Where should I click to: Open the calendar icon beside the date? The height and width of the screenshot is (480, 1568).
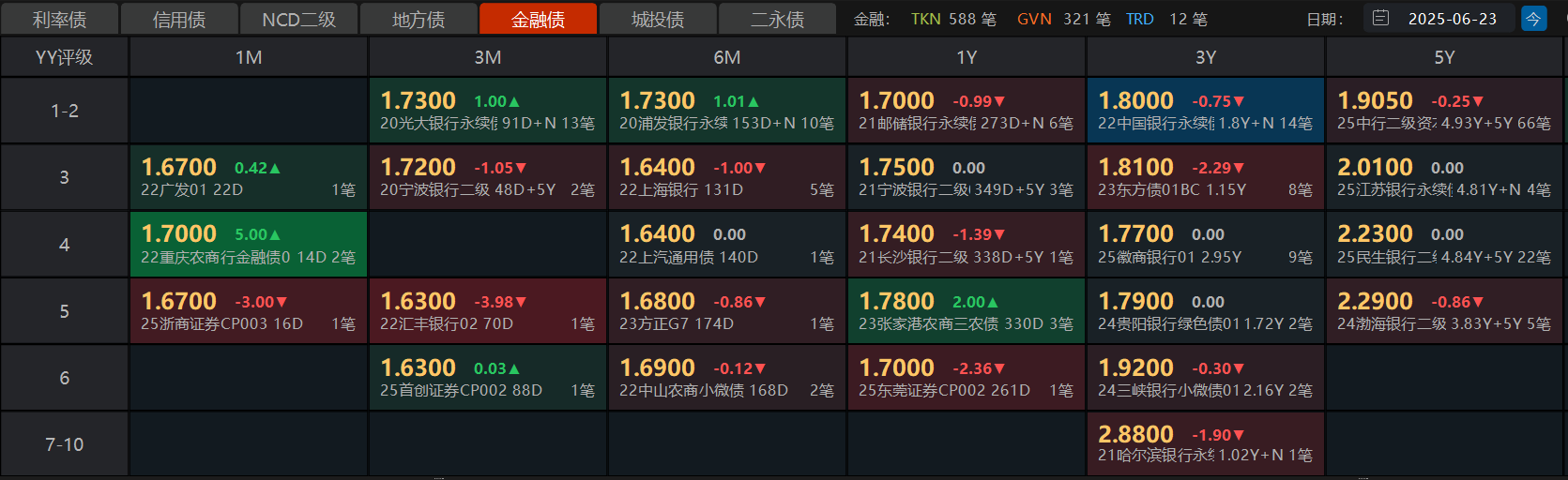pos(1380,18)
